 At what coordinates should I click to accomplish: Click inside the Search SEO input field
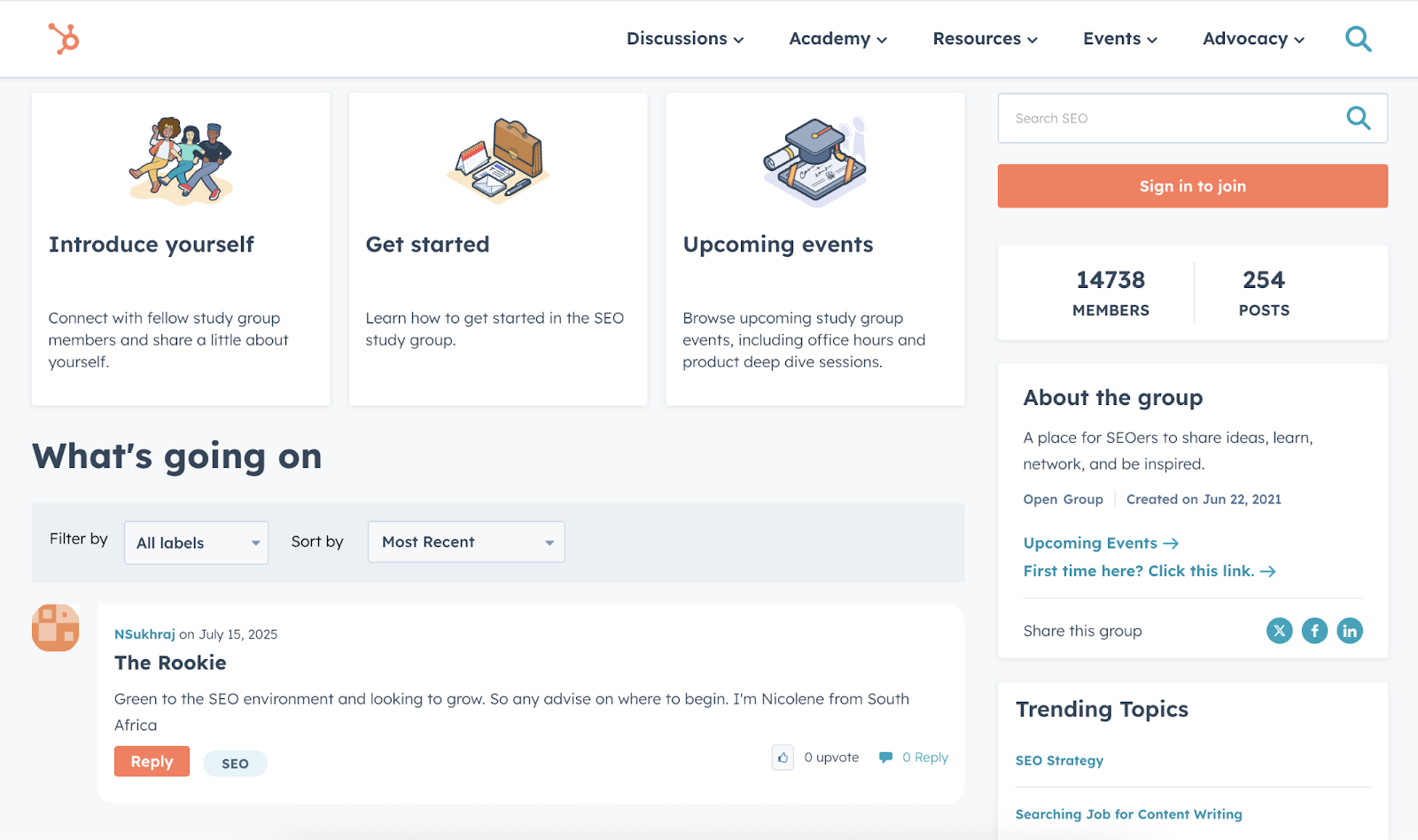(x=1152, y=118)
